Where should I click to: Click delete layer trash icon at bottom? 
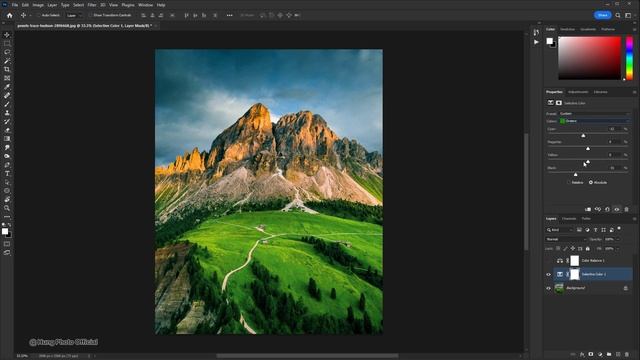[627, 354]
